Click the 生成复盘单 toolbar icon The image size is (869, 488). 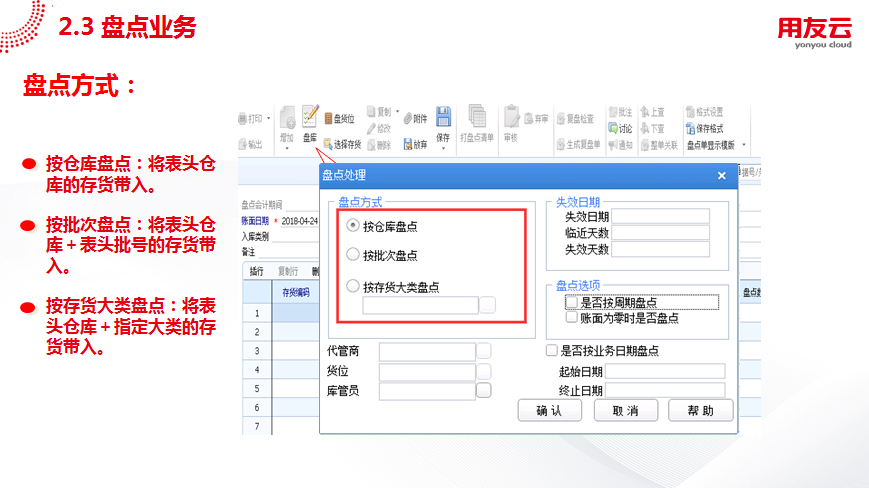[x=561, y=145]
